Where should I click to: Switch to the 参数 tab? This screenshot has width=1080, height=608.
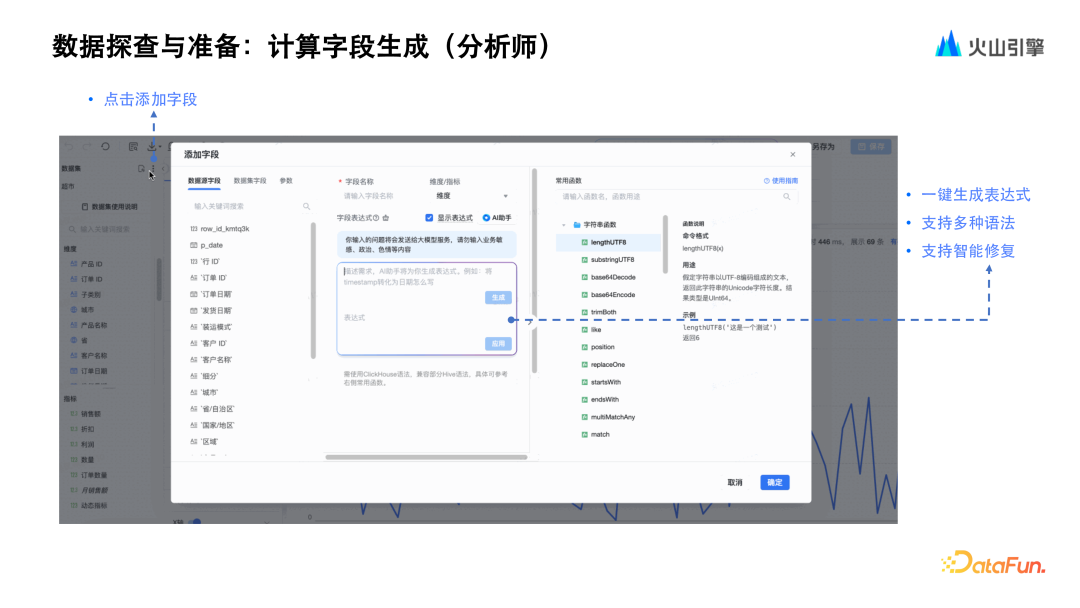pos(286,181)
